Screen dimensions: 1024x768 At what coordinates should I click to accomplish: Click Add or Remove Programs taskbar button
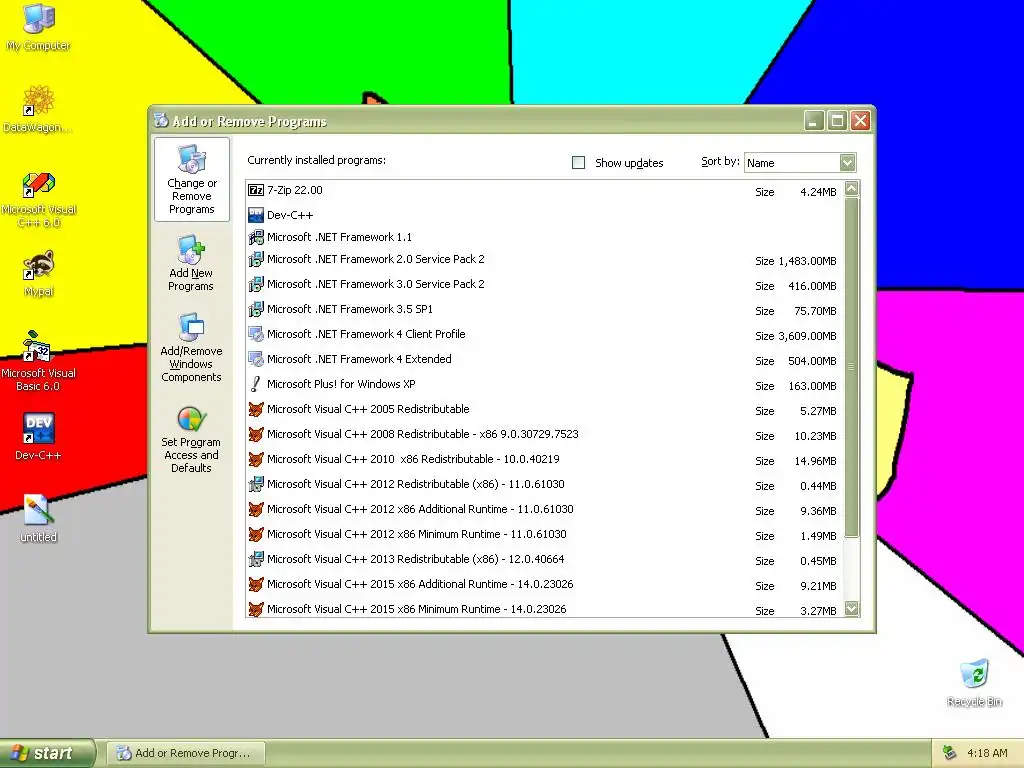pyautogui.click(x=187, y=753)
